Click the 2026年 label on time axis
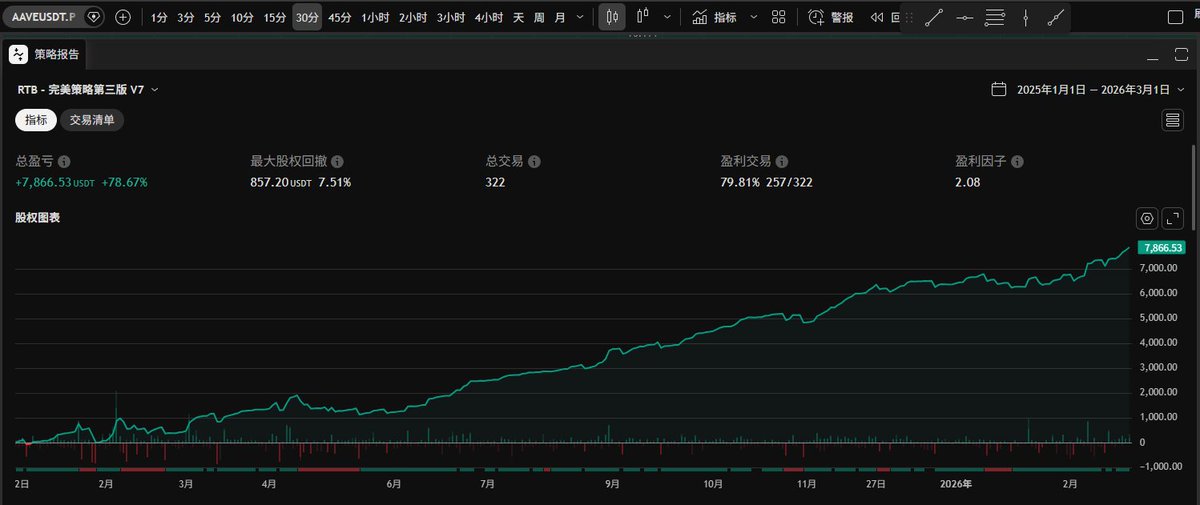This screenshot has width=1200, height=505. (x=955, y=484)
